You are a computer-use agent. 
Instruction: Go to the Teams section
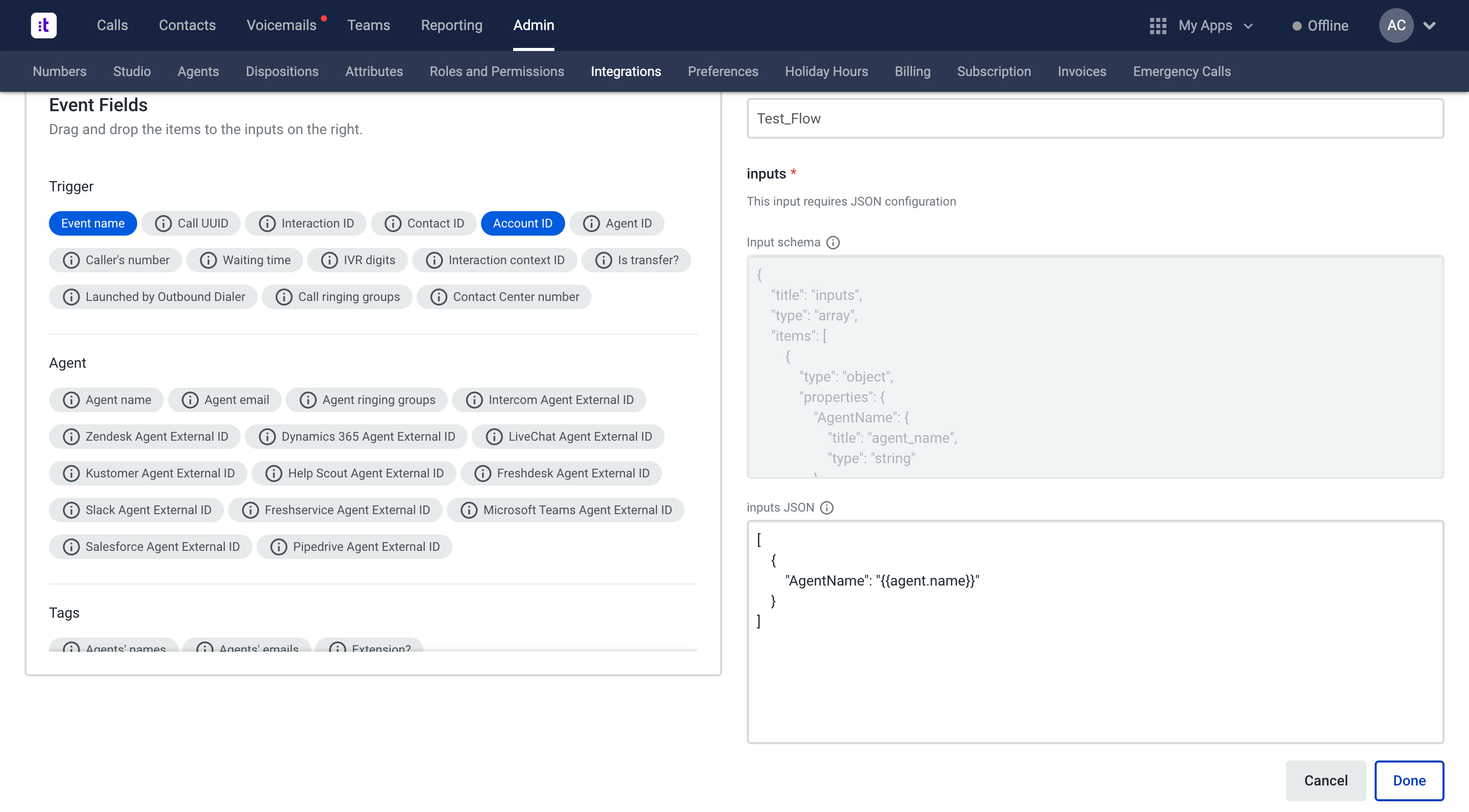coord(368,25)
